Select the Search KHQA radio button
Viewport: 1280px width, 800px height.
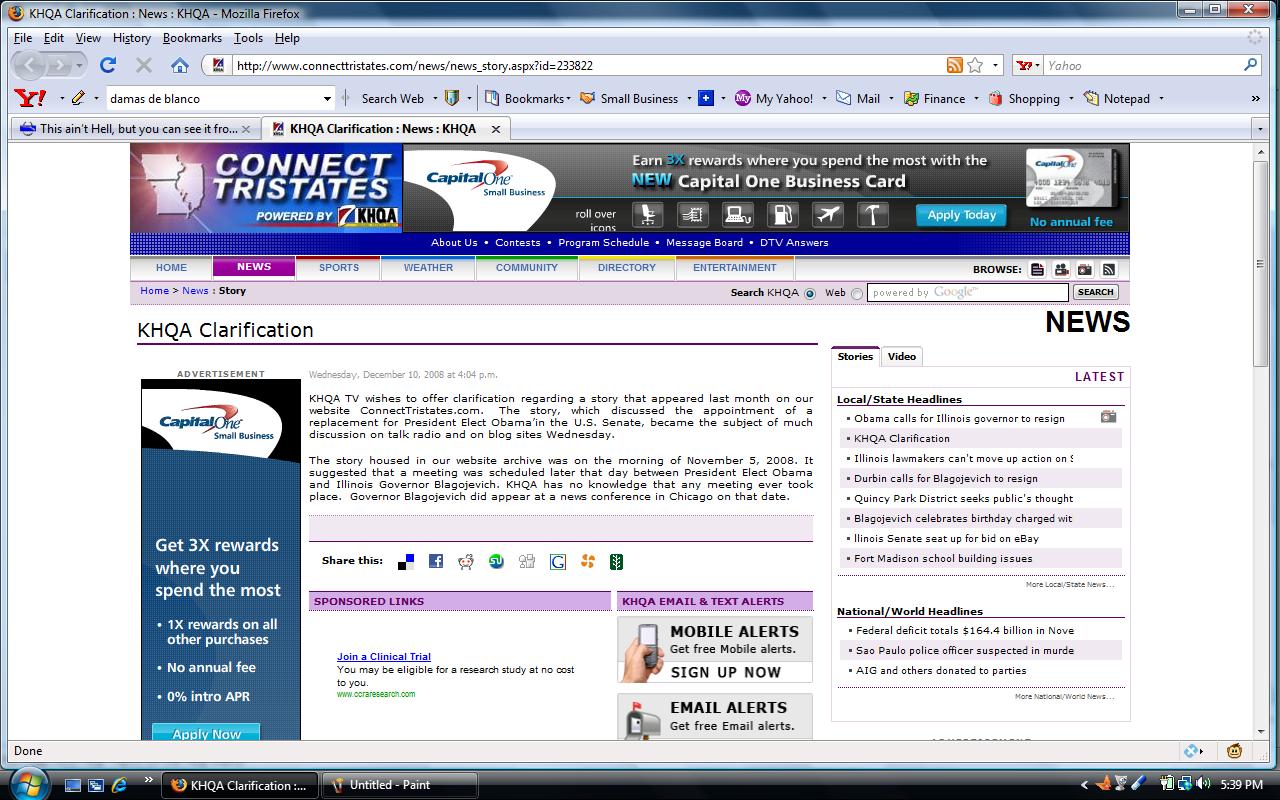click(x=810, y=293)
